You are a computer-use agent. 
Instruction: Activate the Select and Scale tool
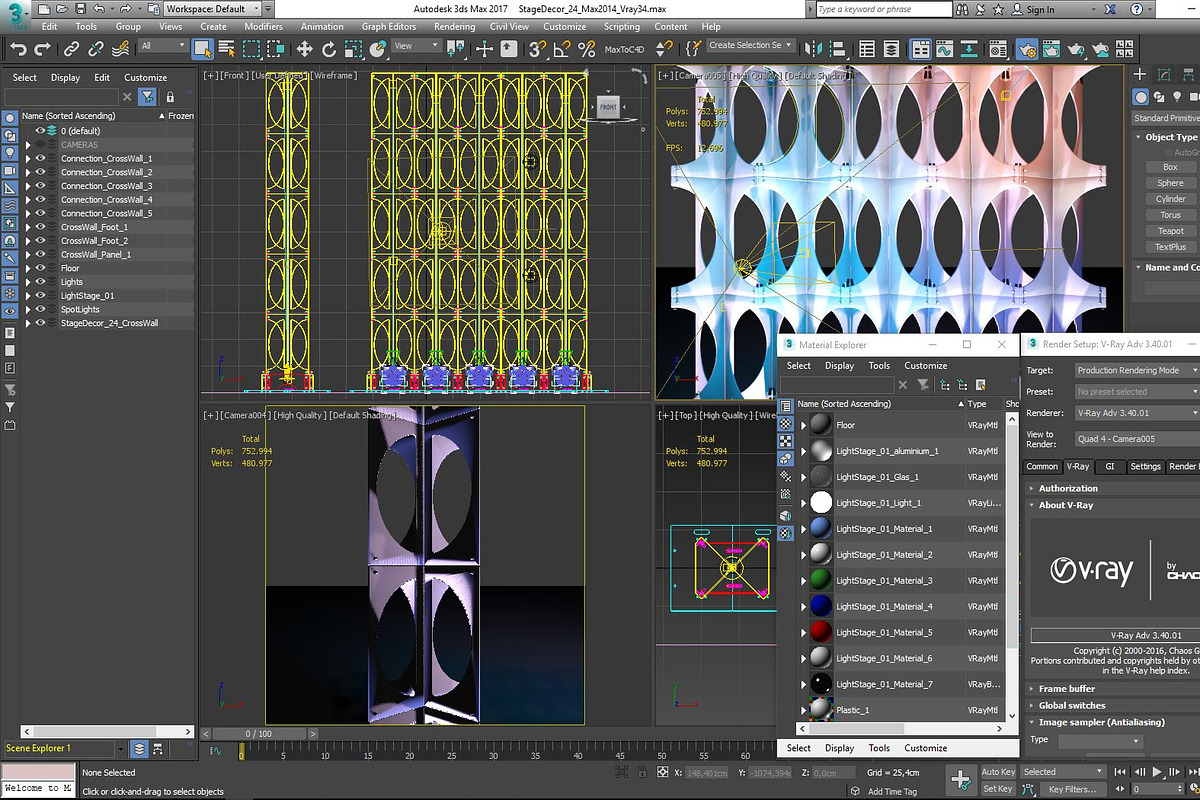353,48
